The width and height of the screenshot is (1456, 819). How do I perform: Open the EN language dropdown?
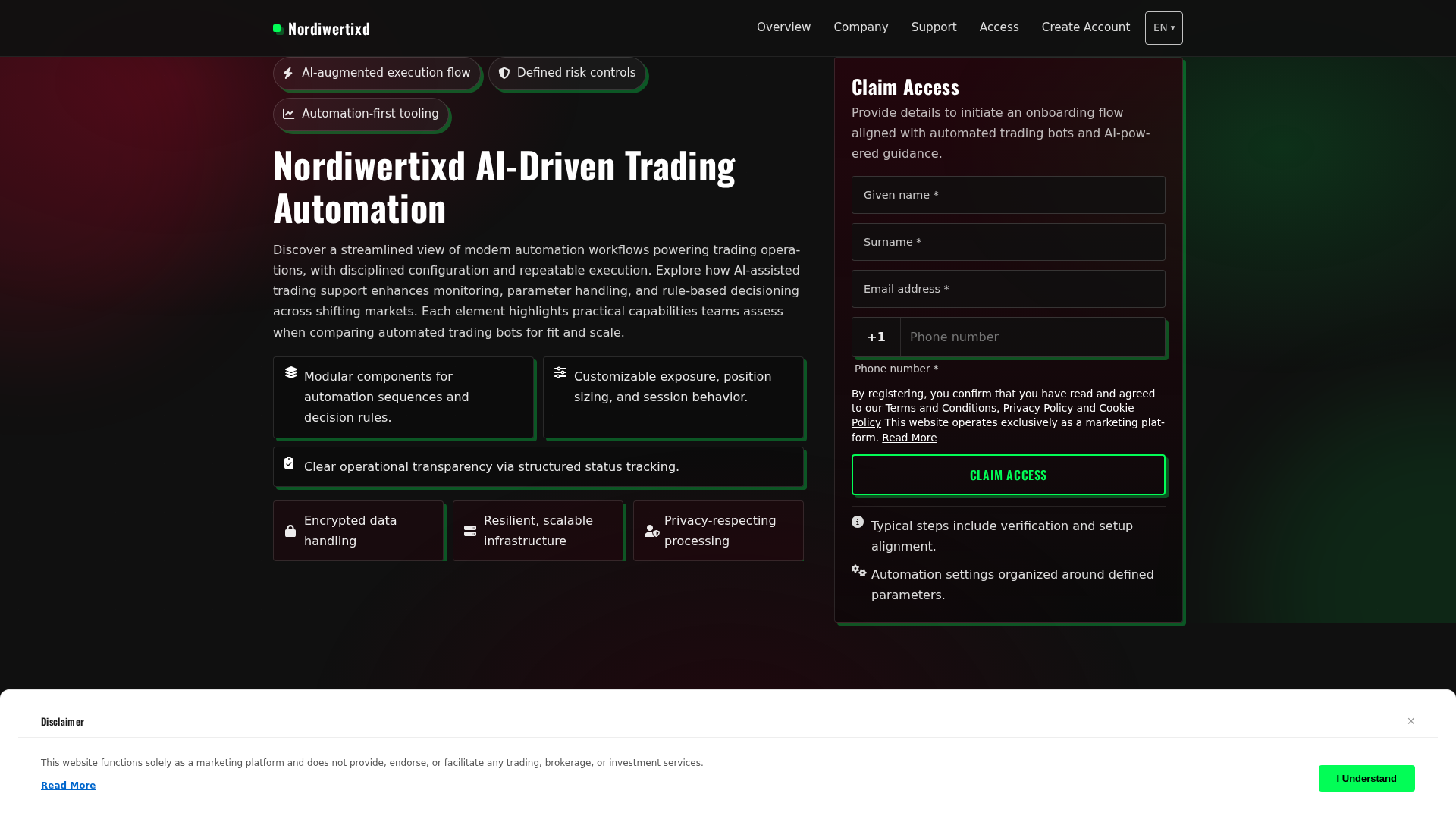click(1164, 28)
